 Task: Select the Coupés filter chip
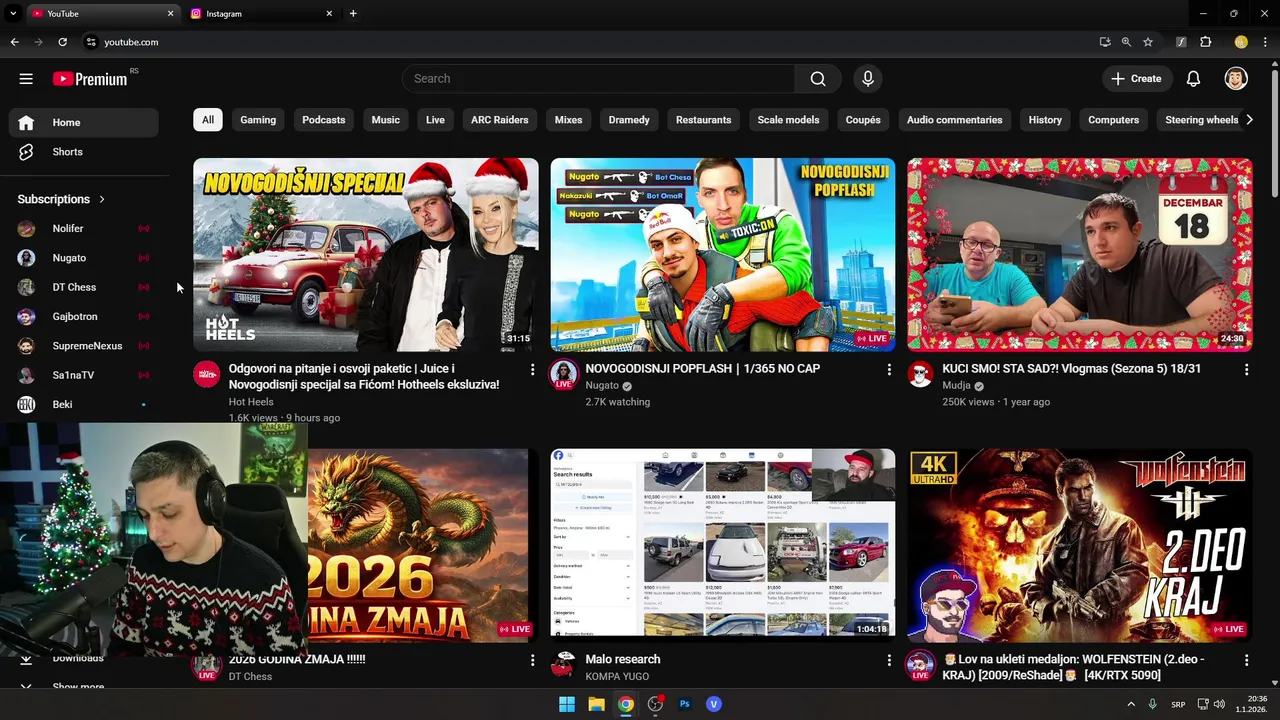coord(863,120)
